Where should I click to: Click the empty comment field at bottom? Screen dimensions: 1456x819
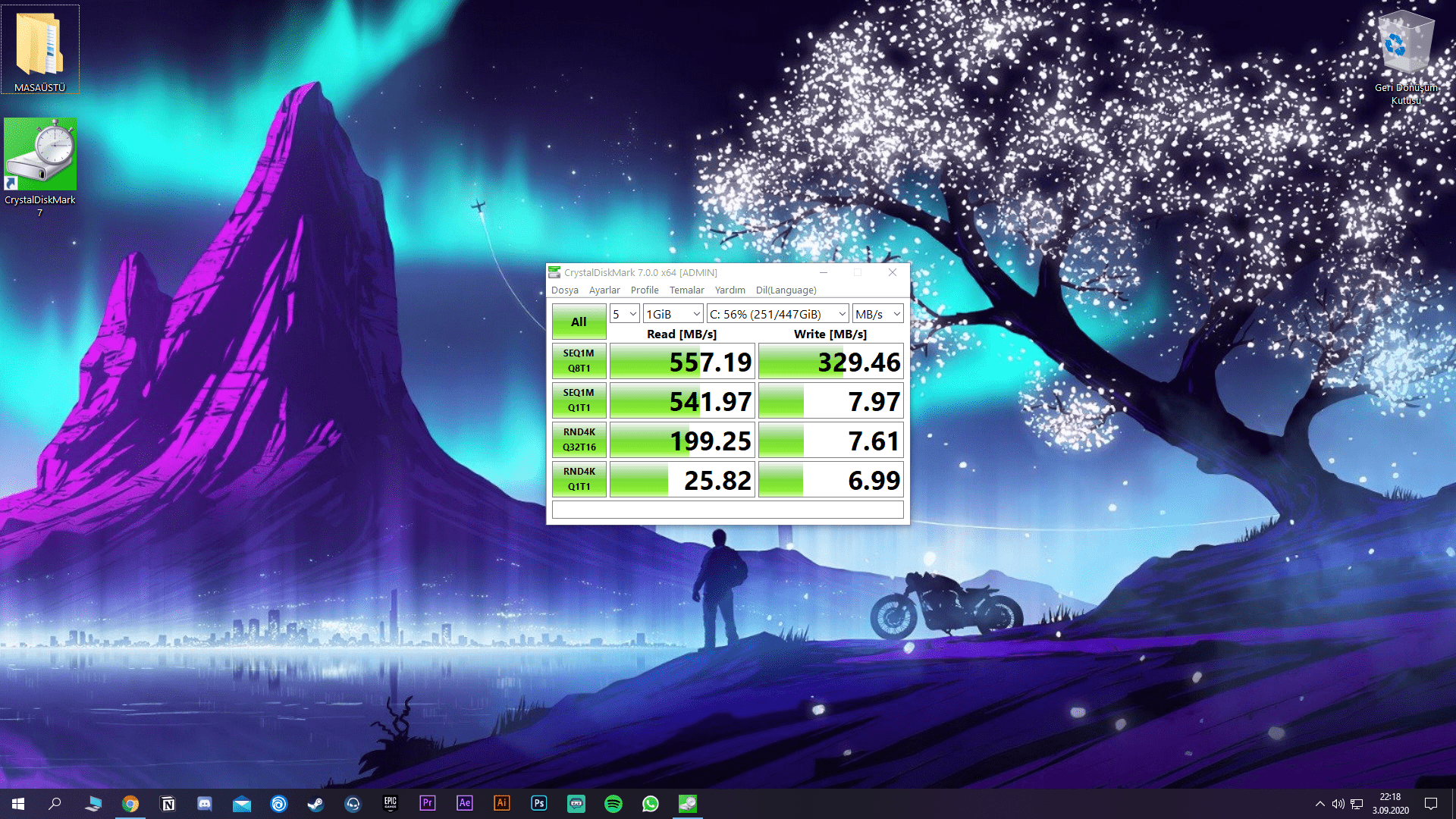click(x=727, y=510)
